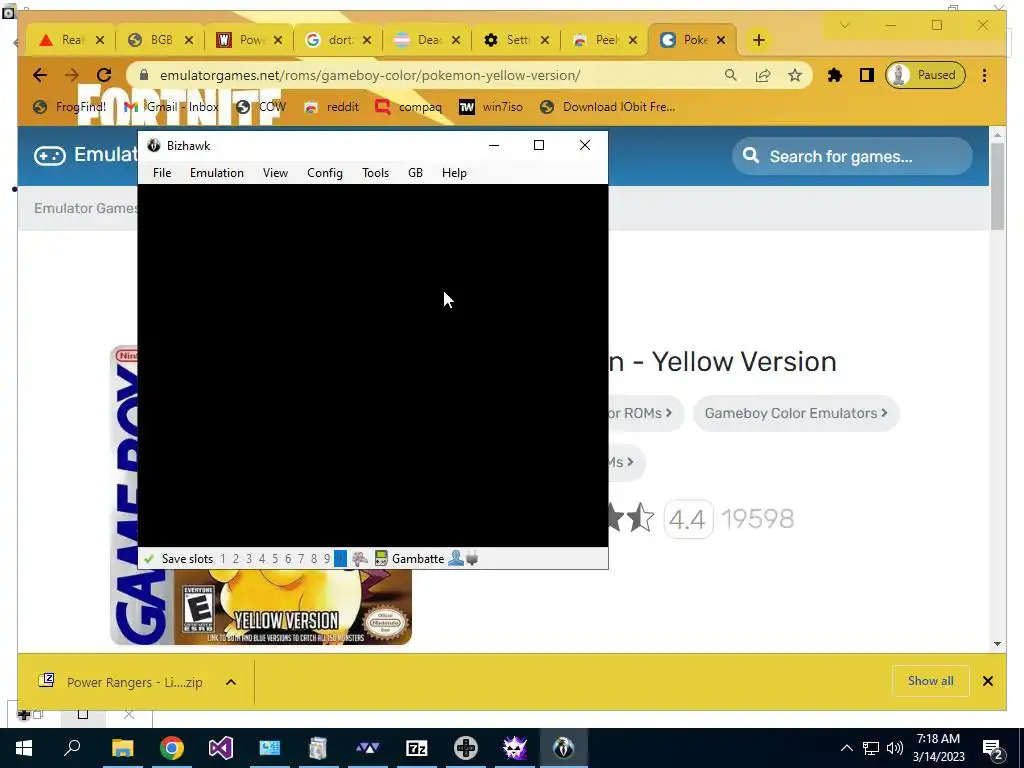1024x768 pixels.
Task: Open a new Chrome tab
Action: click(x=758, y=40)
